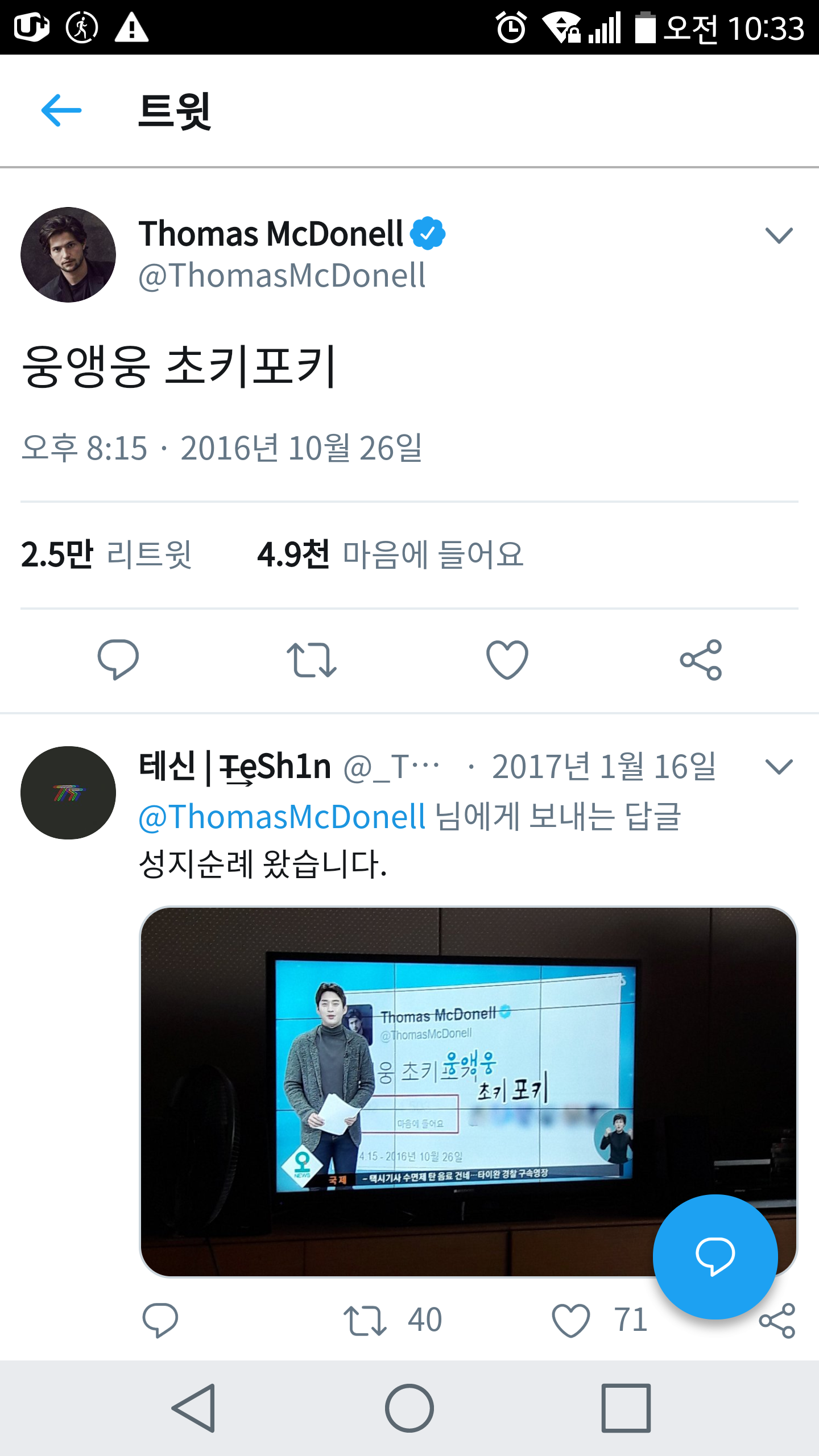Open the blue @ThomasMcDonell mention link
The height and width of the screenshot is (1456, 819).
(282, 817)
